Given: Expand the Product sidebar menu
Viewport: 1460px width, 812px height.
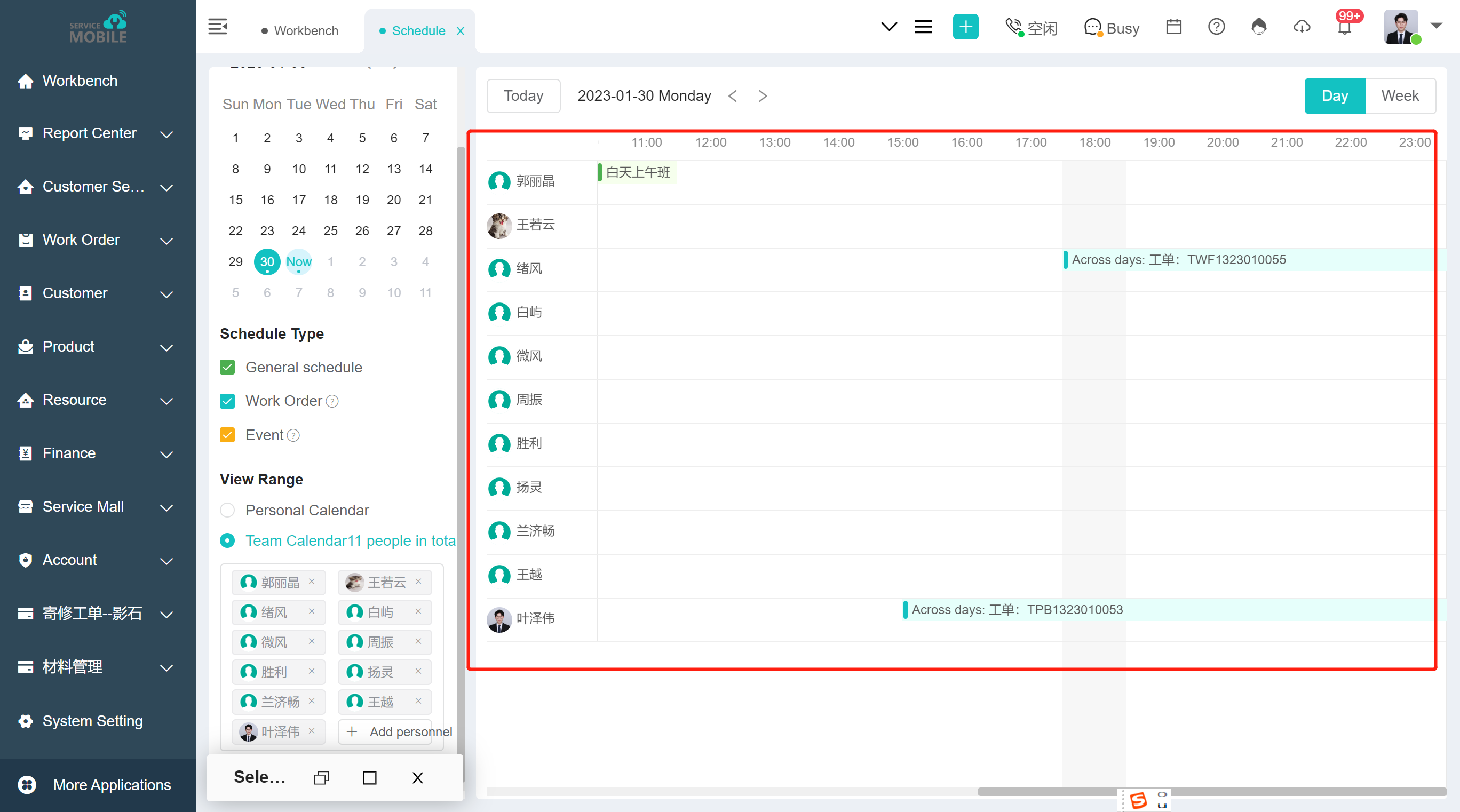Looking at the screenshot, I should pyautogui.click(x=98, y=347).
